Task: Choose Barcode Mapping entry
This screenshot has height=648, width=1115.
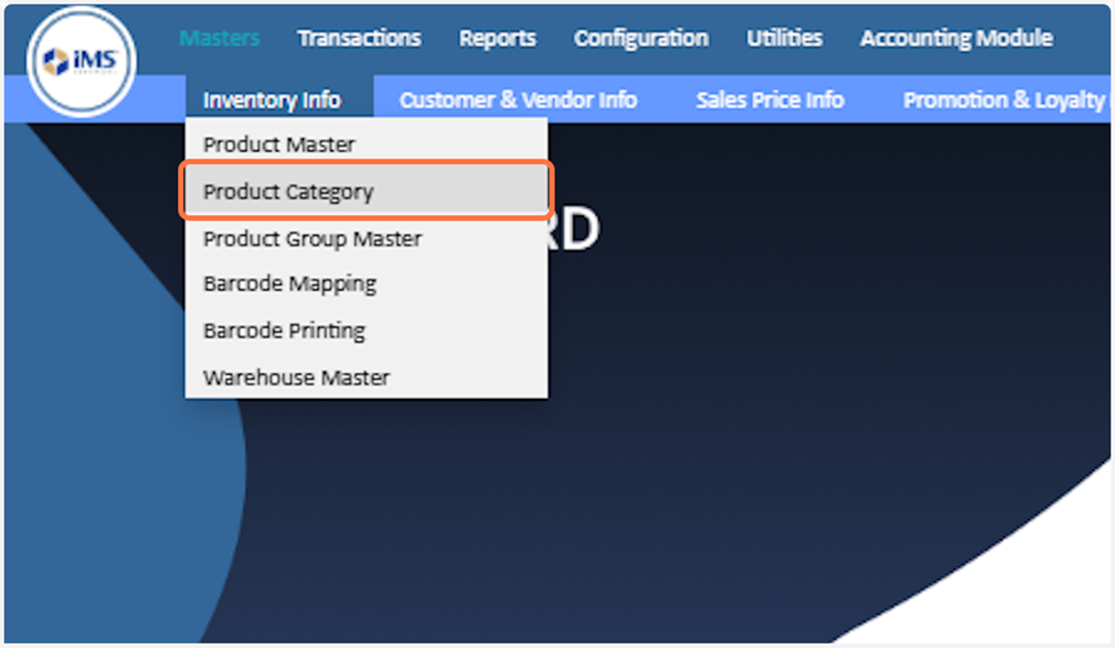Action: pyautogui.click(x=366, y=284)
